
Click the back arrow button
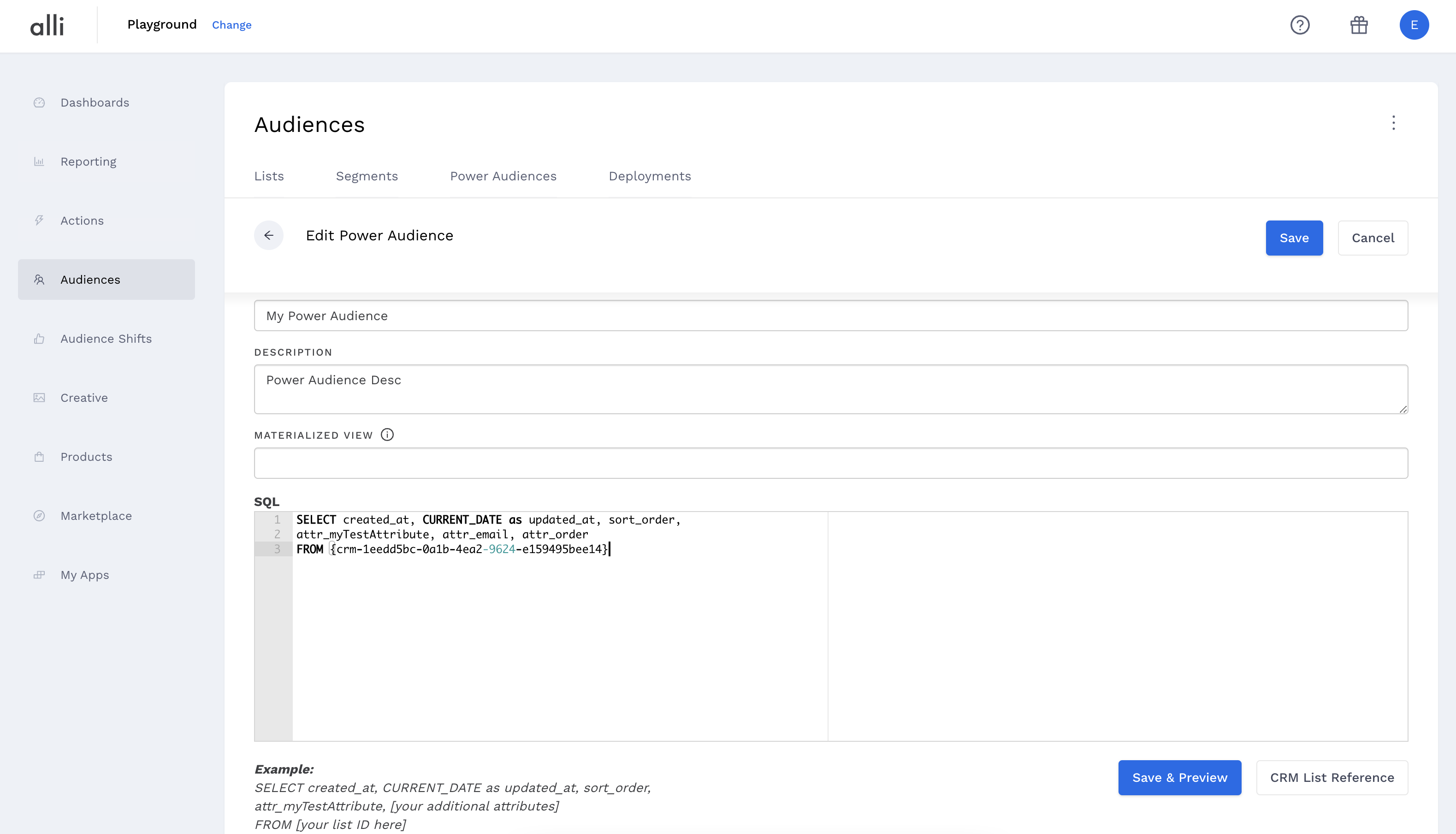(x=268, y=235)
